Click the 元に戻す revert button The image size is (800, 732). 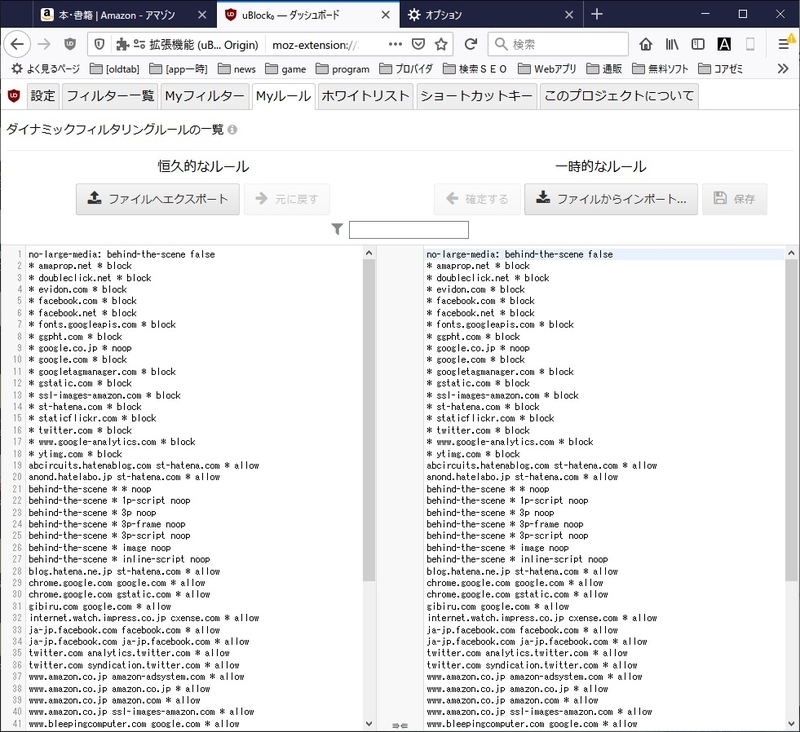point(287,199)
